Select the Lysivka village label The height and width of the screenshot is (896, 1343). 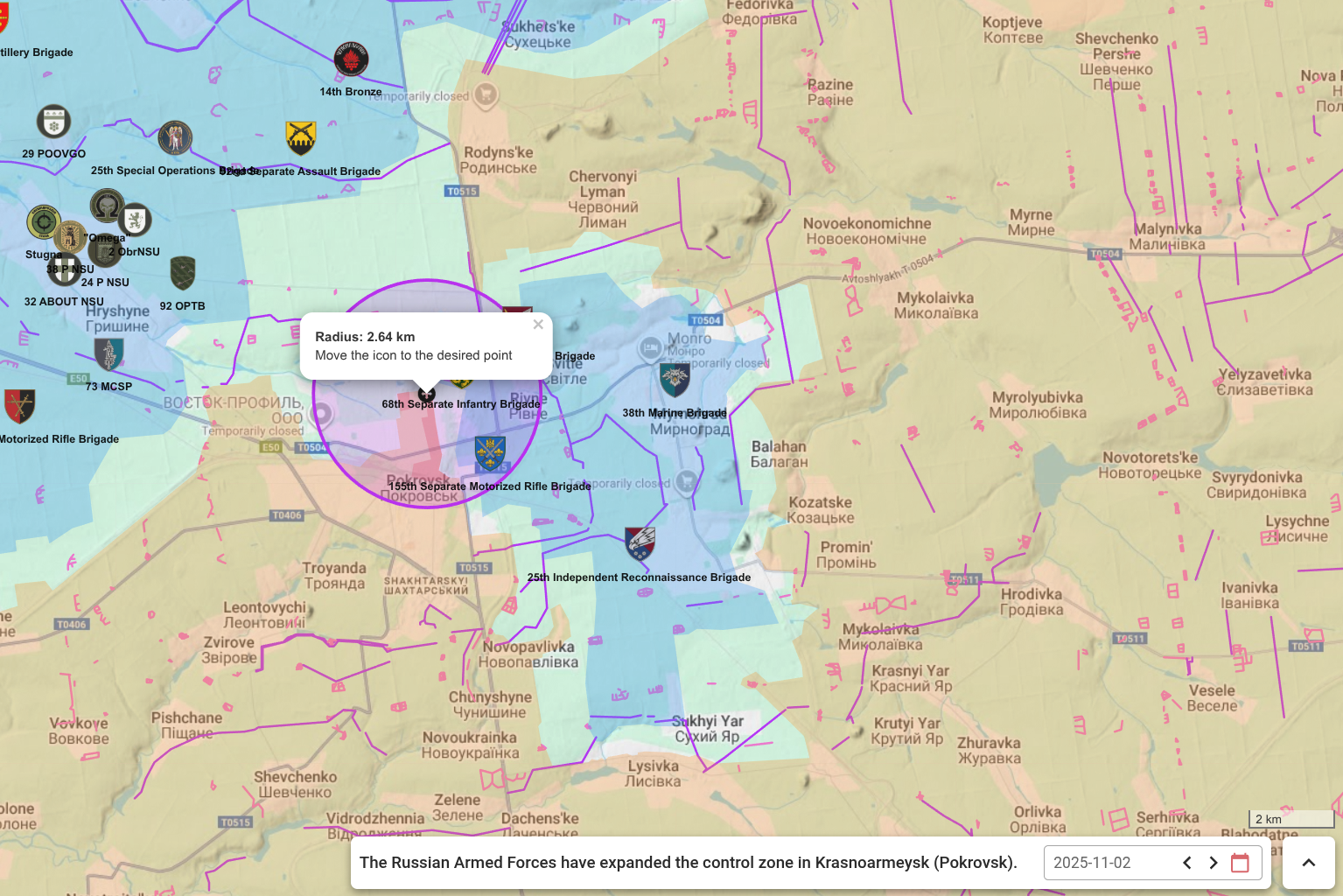[653, 773]
